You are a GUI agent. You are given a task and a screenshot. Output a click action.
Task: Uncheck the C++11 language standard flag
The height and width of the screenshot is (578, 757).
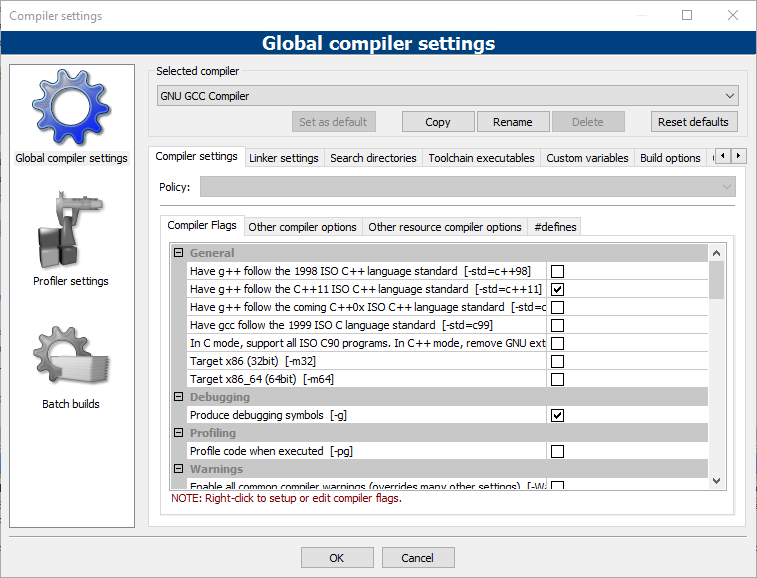557,289
